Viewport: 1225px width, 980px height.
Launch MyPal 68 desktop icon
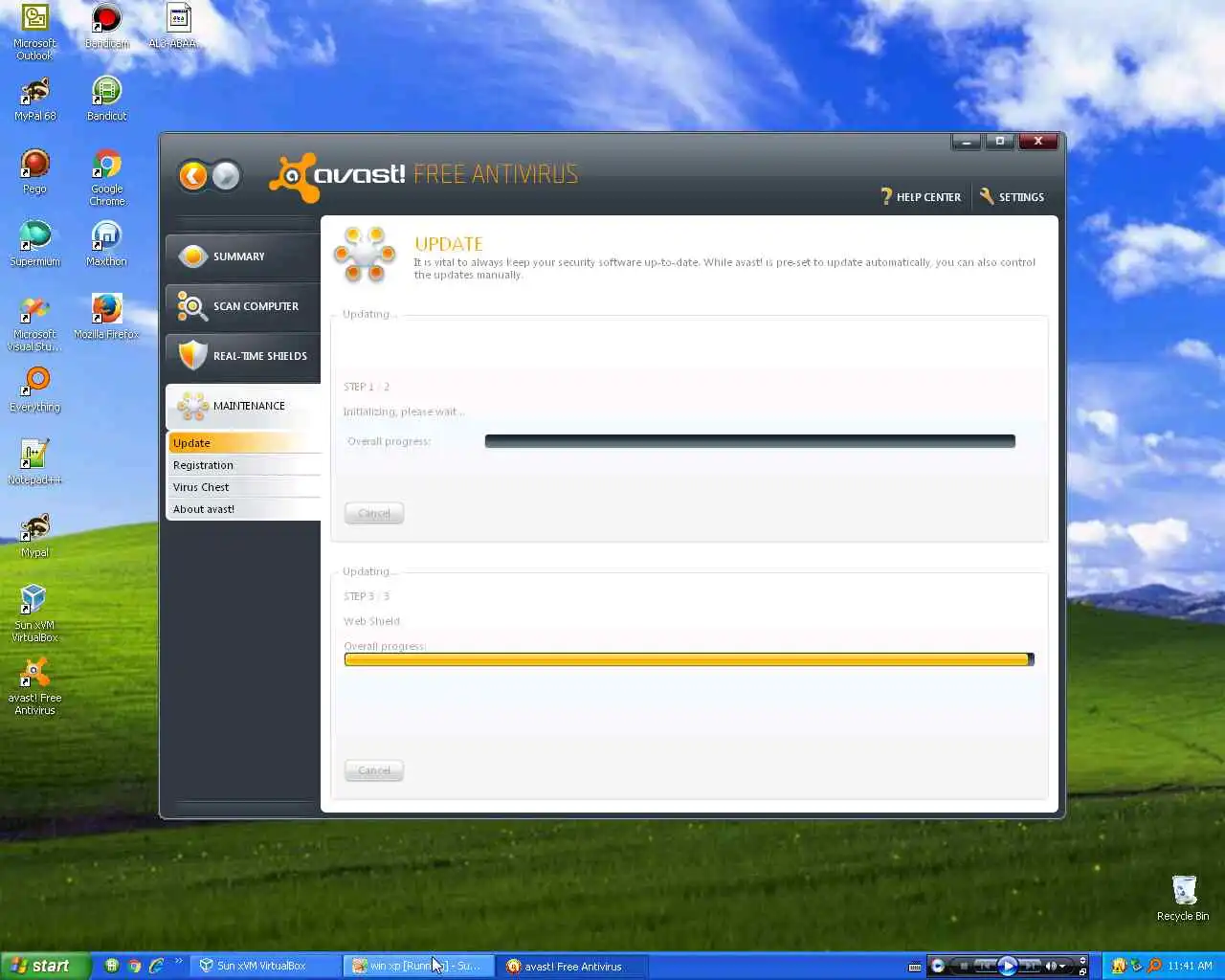pyautogui.click(x=35, y=99)
